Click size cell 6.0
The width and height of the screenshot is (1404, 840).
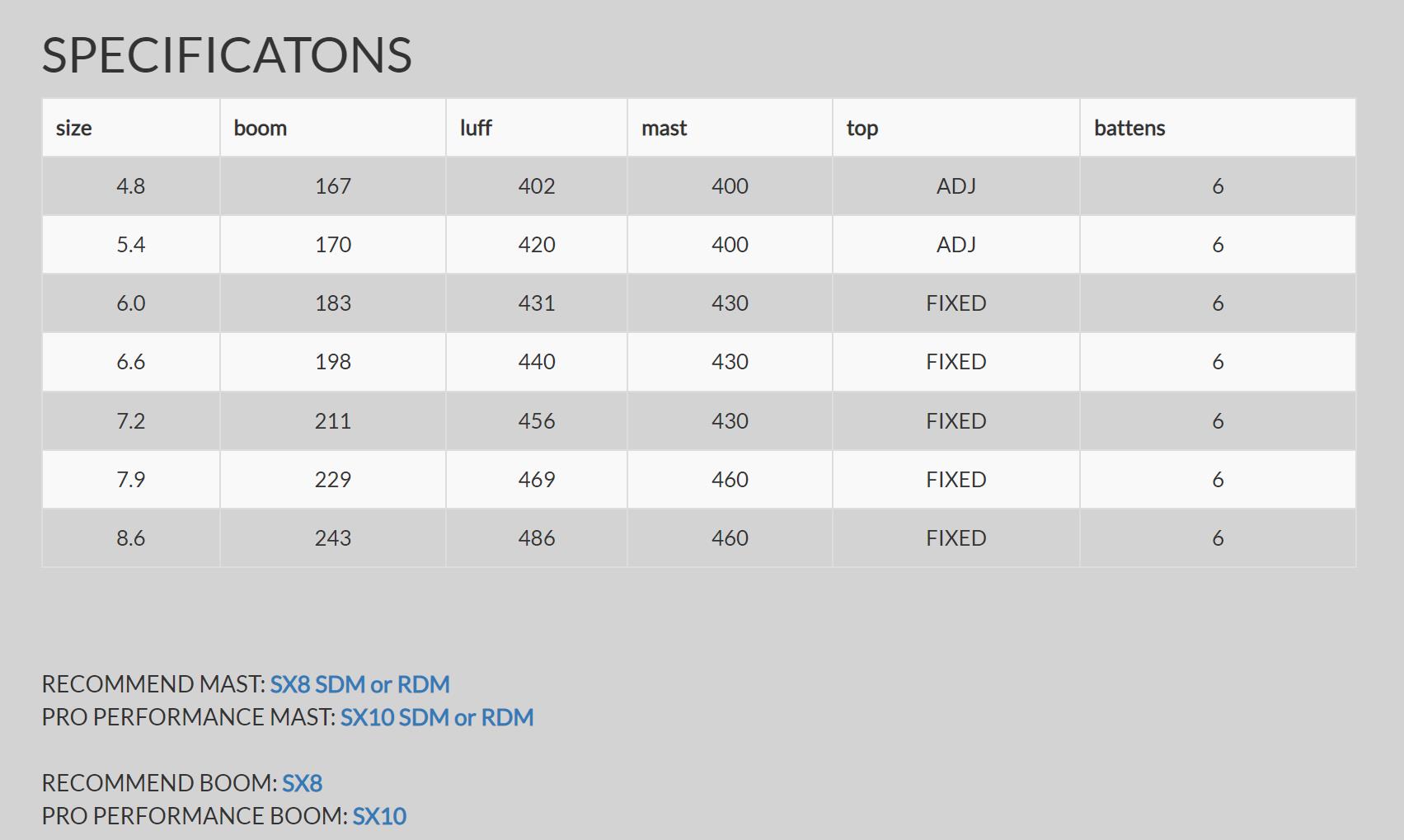pyautogui.click(x=131, y=303)
